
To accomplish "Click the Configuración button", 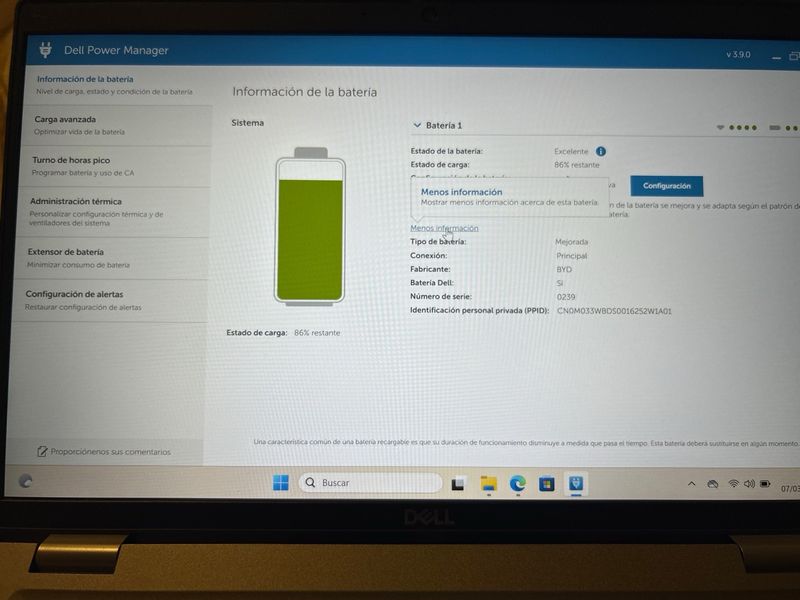I will [666, 186].
